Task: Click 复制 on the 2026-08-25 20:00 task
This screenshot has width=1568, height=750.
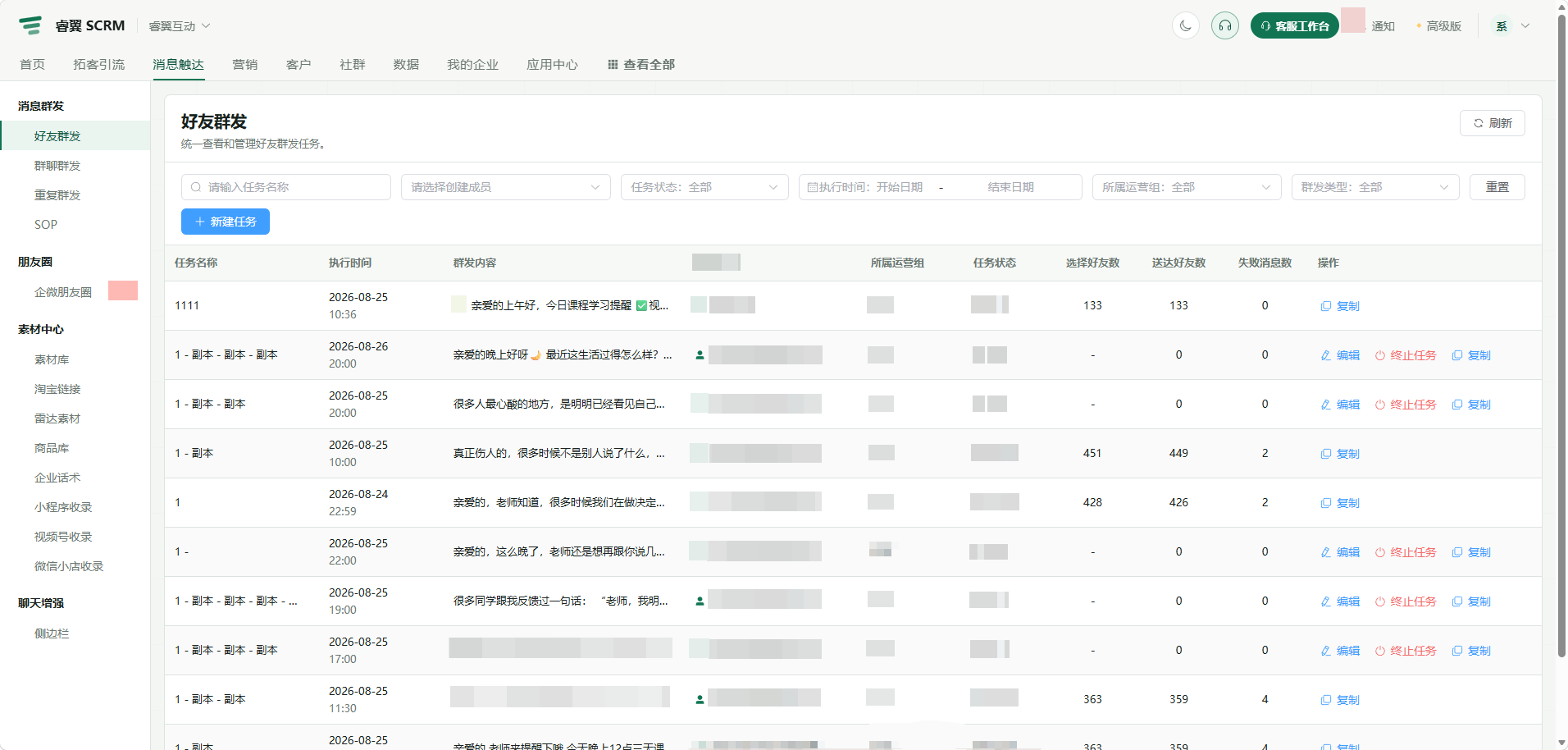Action: tap(1471, 405)
